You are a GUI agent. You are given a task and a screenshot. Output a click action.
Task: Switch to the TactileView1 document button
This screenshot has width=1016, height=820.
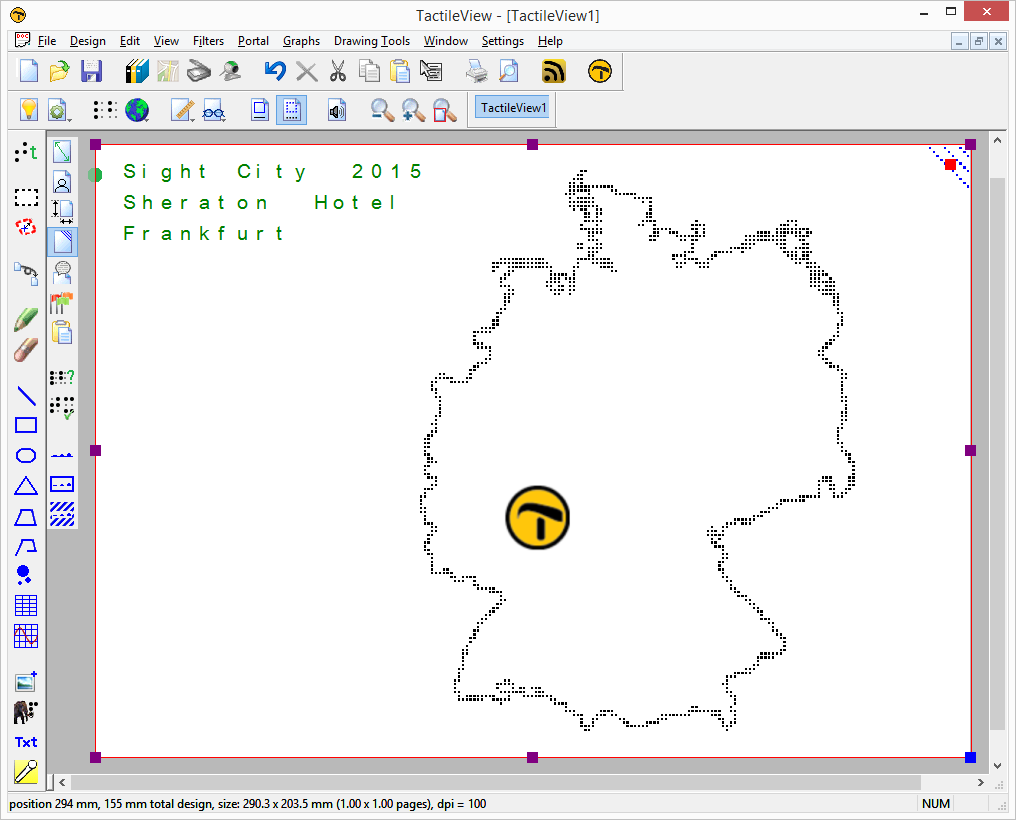coord(514,108)
